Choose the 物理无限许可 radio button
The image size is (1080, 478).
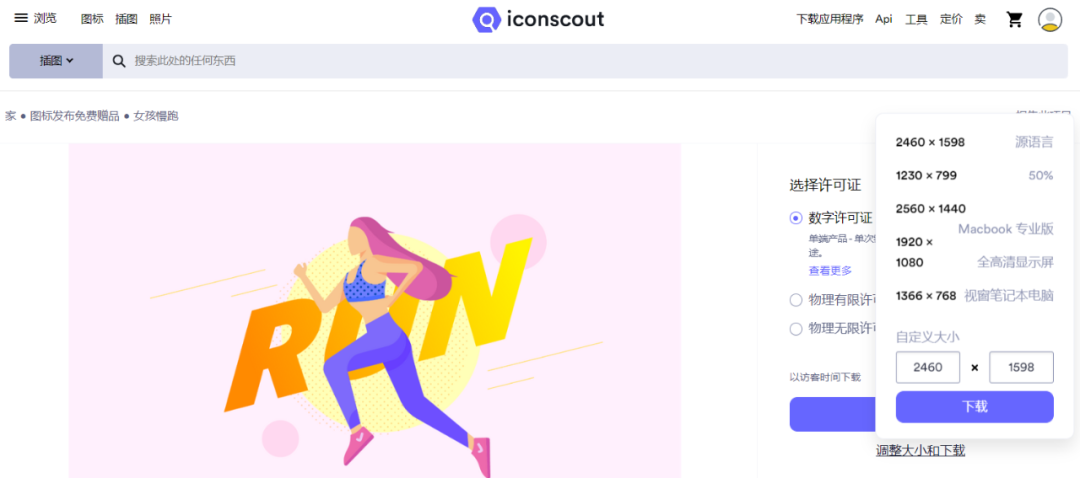[796, 329]
